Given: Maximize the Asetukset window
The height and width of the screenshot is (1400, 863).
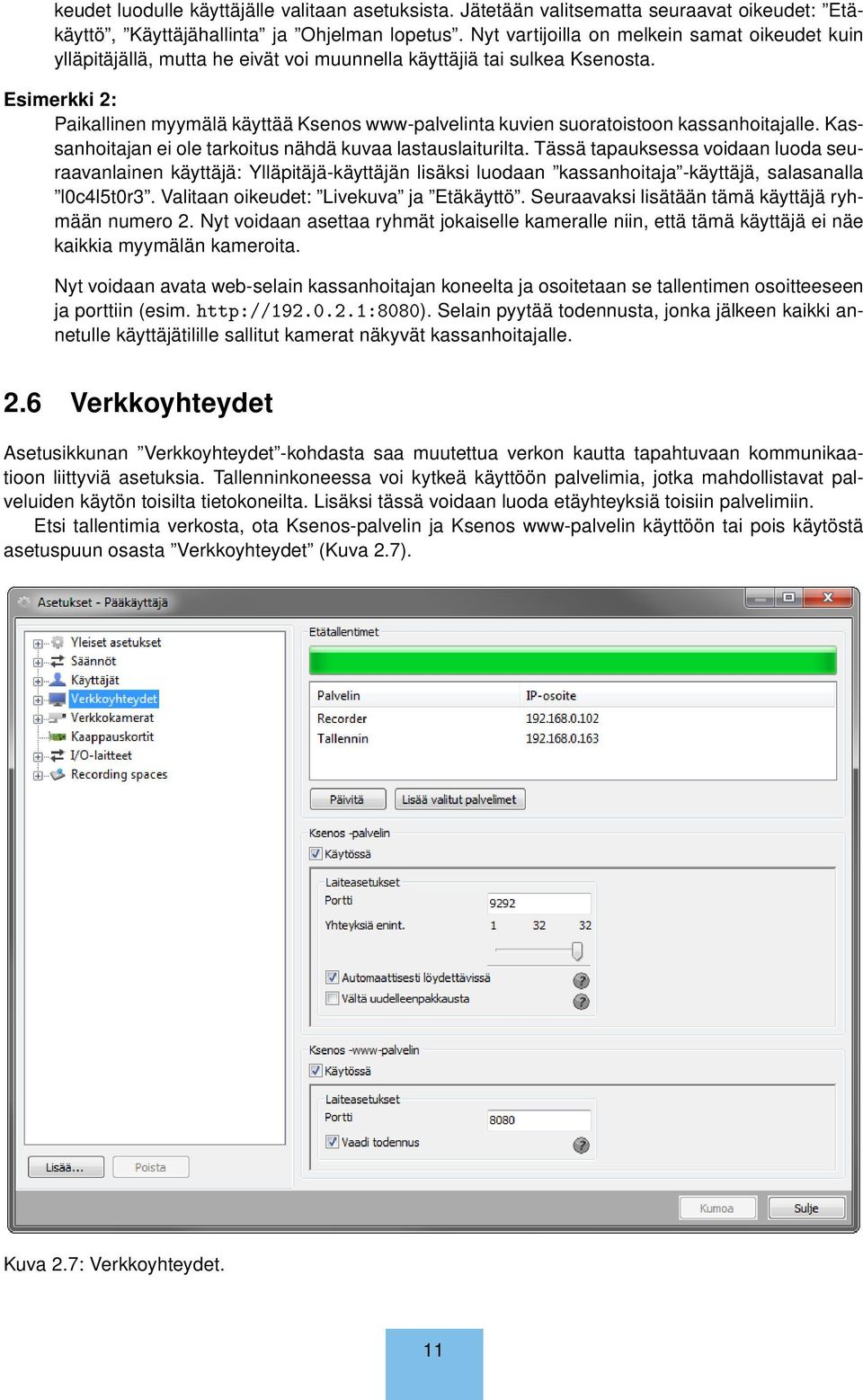Looking at the screenshot, I should [x=788, y=598].
